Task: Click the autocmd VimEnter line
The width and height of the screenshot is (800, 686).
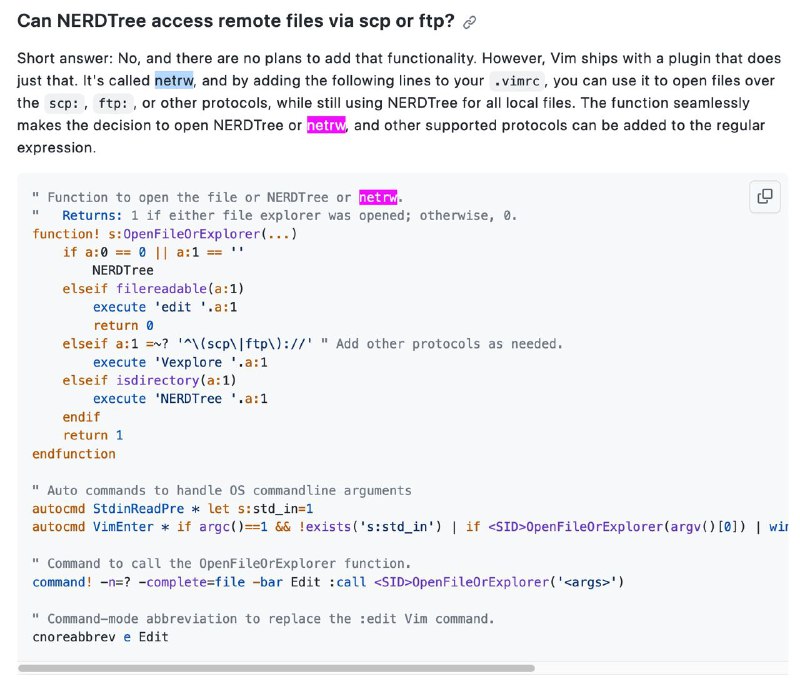Action: (410, 527)
